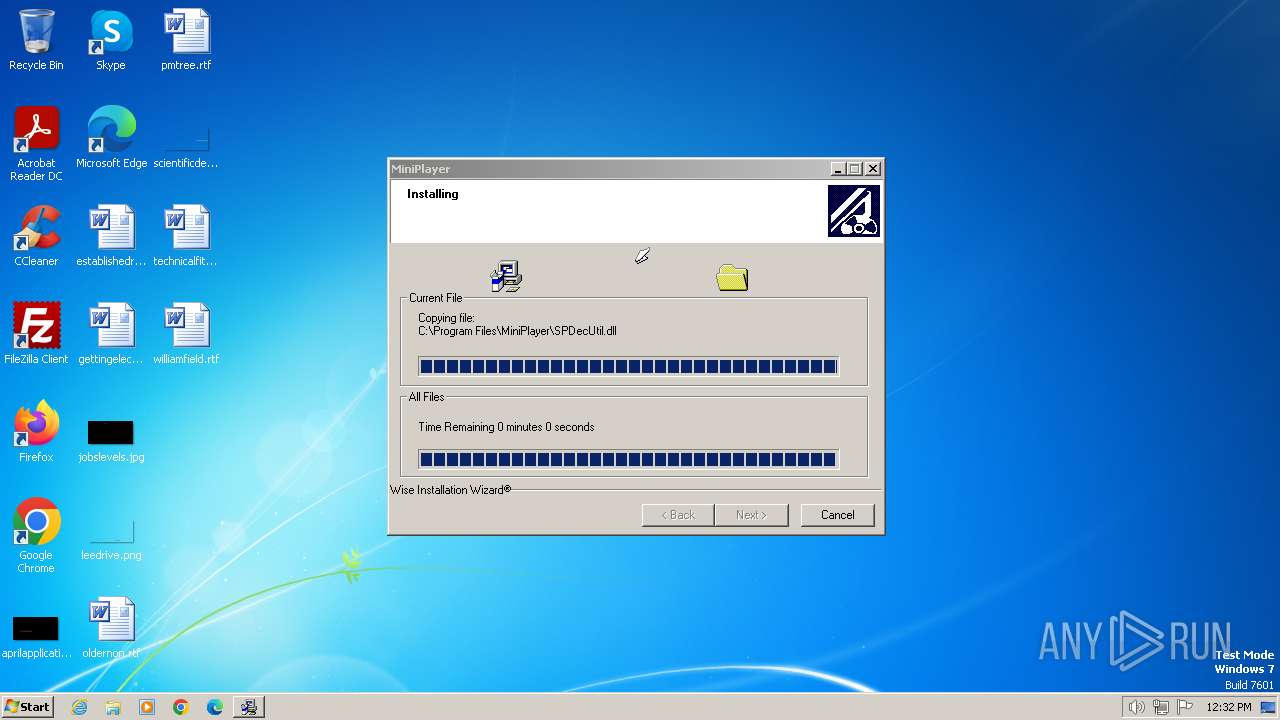Click the Copying file label

tap(446, 318)
